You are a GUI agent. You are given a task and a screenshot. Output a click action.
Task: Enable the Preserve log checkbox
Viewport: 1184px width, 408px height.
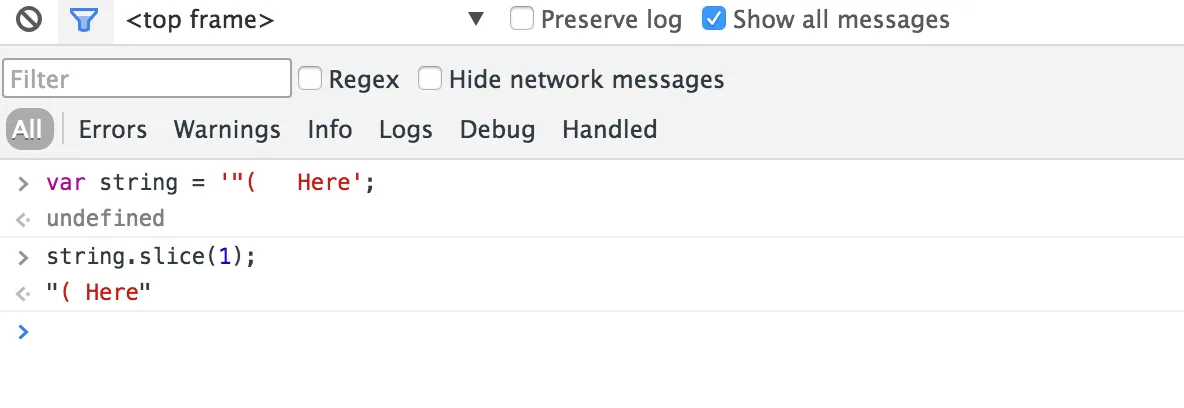[x=522, y=19]
